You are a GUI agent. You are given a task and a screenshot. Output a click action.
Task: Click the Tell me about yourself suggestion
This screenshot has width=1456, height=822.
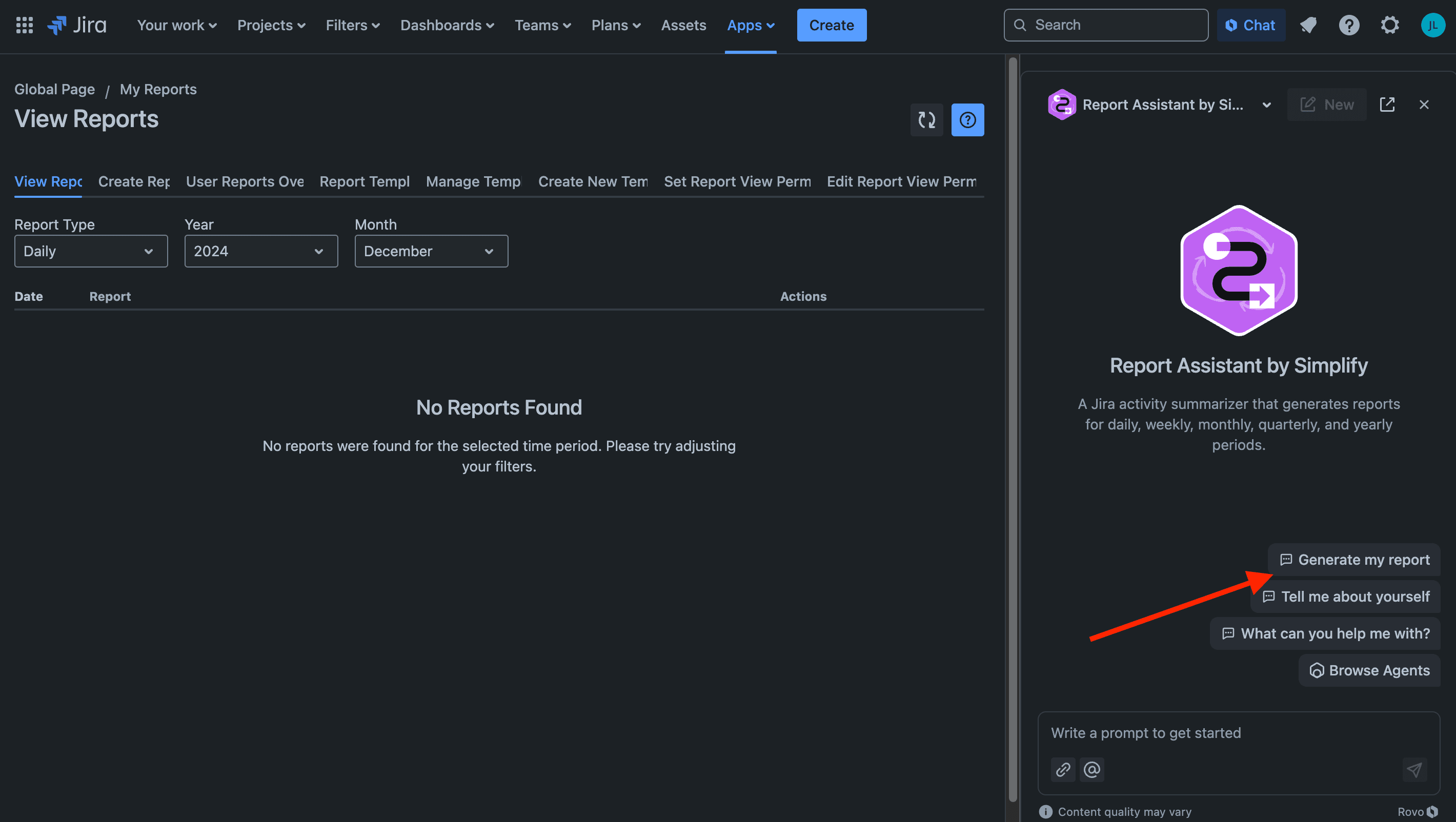[1345, 597]
